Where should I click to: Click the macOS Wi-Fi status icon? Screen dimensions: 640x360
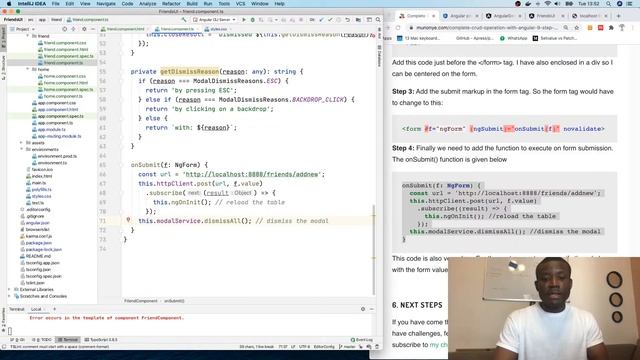(547, 4)
